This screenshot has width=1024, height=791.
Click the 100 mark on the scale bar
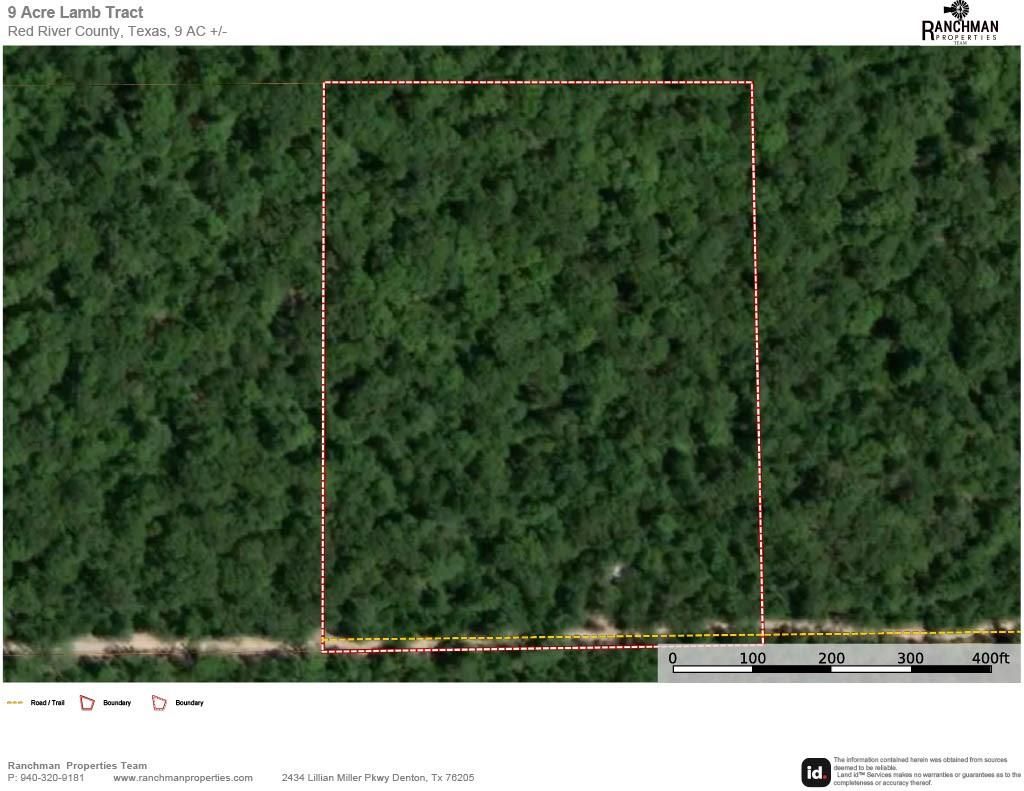[x=753, y=658]
